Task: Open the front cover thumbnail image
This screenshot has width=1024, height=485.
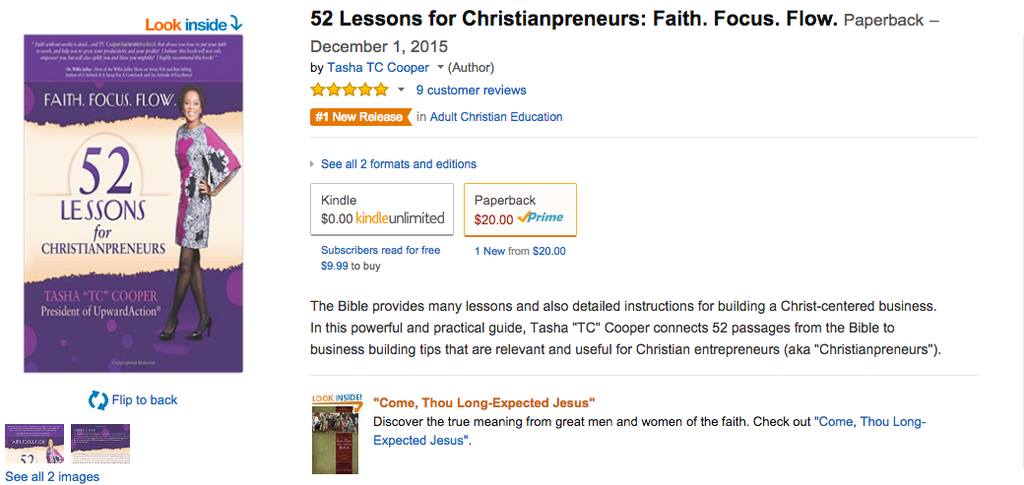Action: click(x=35, y=444)
